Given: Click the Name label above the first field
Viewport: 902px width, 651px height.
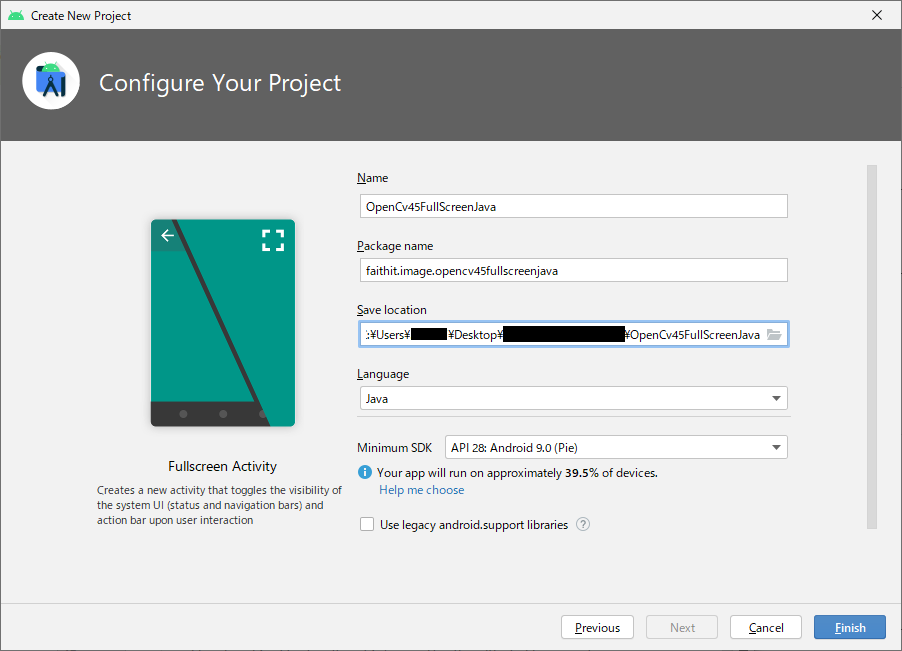Looking at the screenshot, I should coord(373,178).
